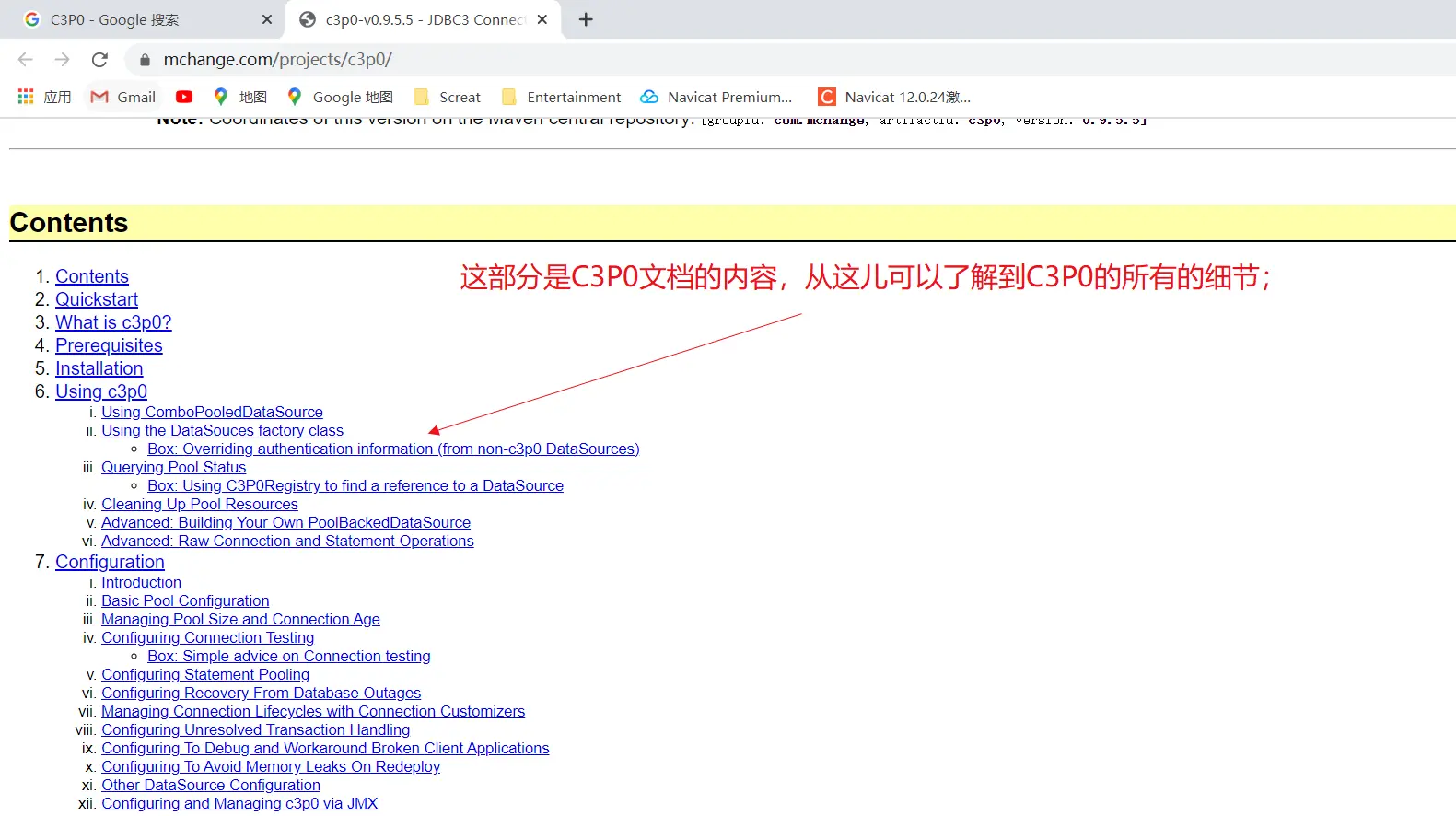The image size is (1456, 816).
Task: Open the Gmail bookmark
Action: coord(123,97)
